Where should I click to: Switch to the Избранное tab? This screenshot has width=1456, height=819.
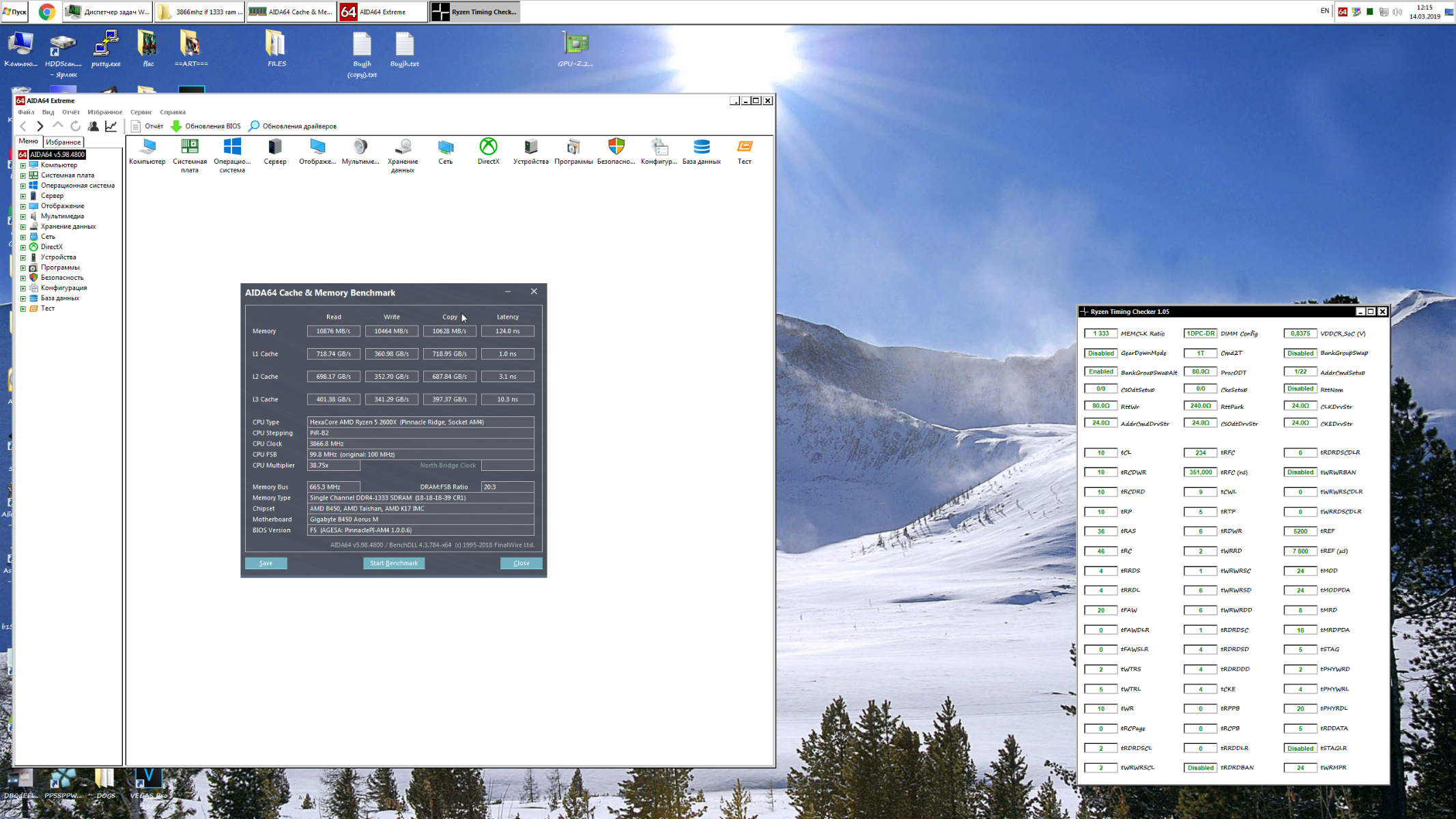point(63,142)
